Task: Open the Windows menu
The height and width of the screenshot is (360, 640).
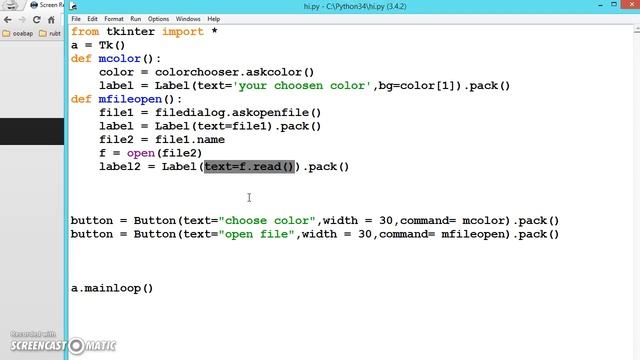Action: 188,19
